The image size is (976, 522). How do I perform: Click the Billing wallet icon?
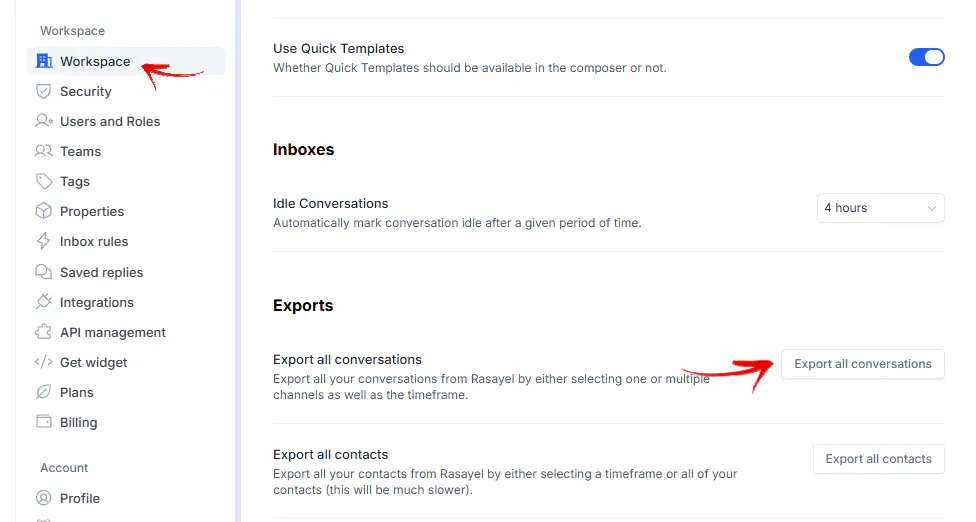coord(44,421)
